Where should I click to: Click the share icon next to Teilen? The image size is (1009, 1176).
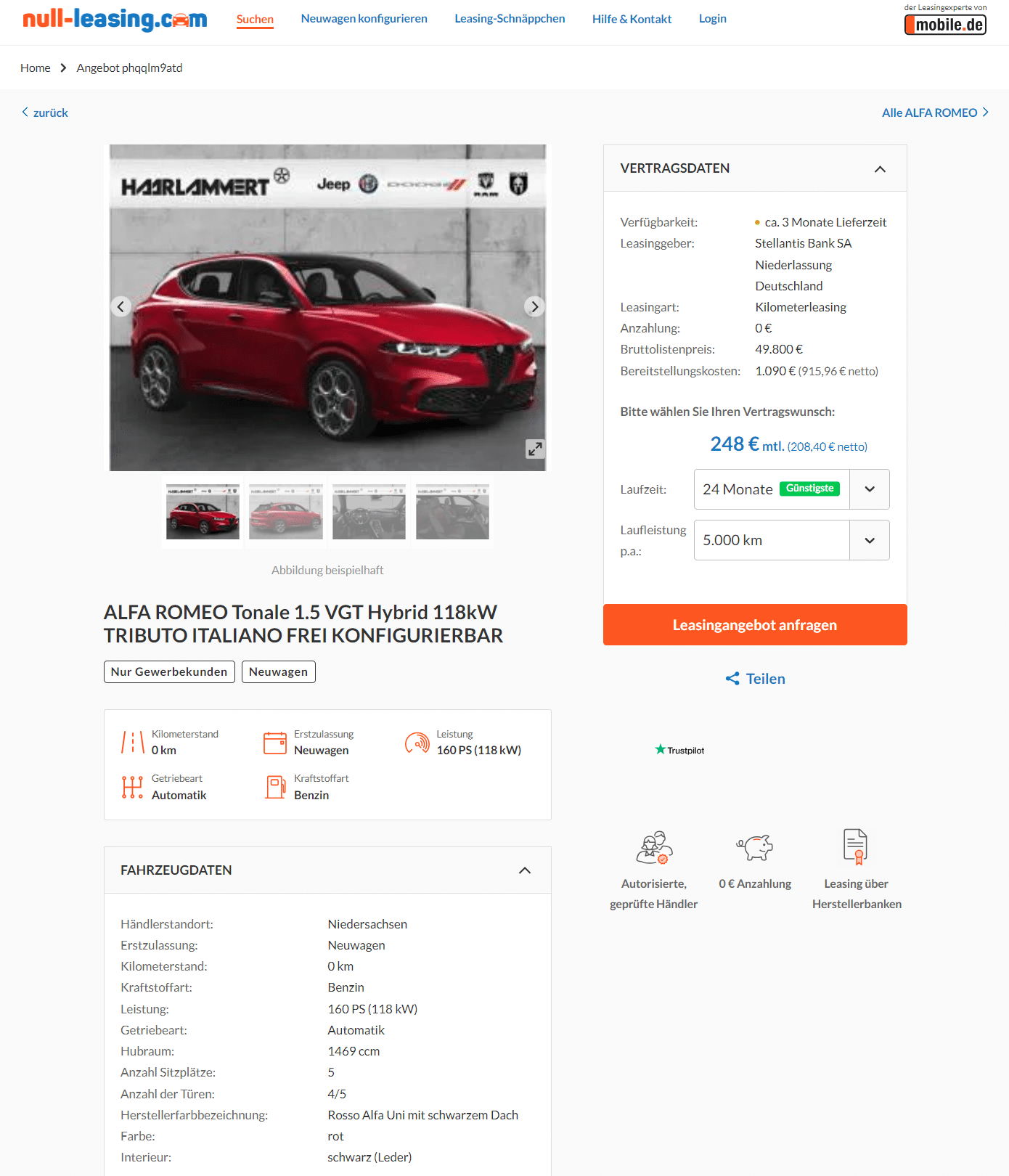[x=732, y=679]
